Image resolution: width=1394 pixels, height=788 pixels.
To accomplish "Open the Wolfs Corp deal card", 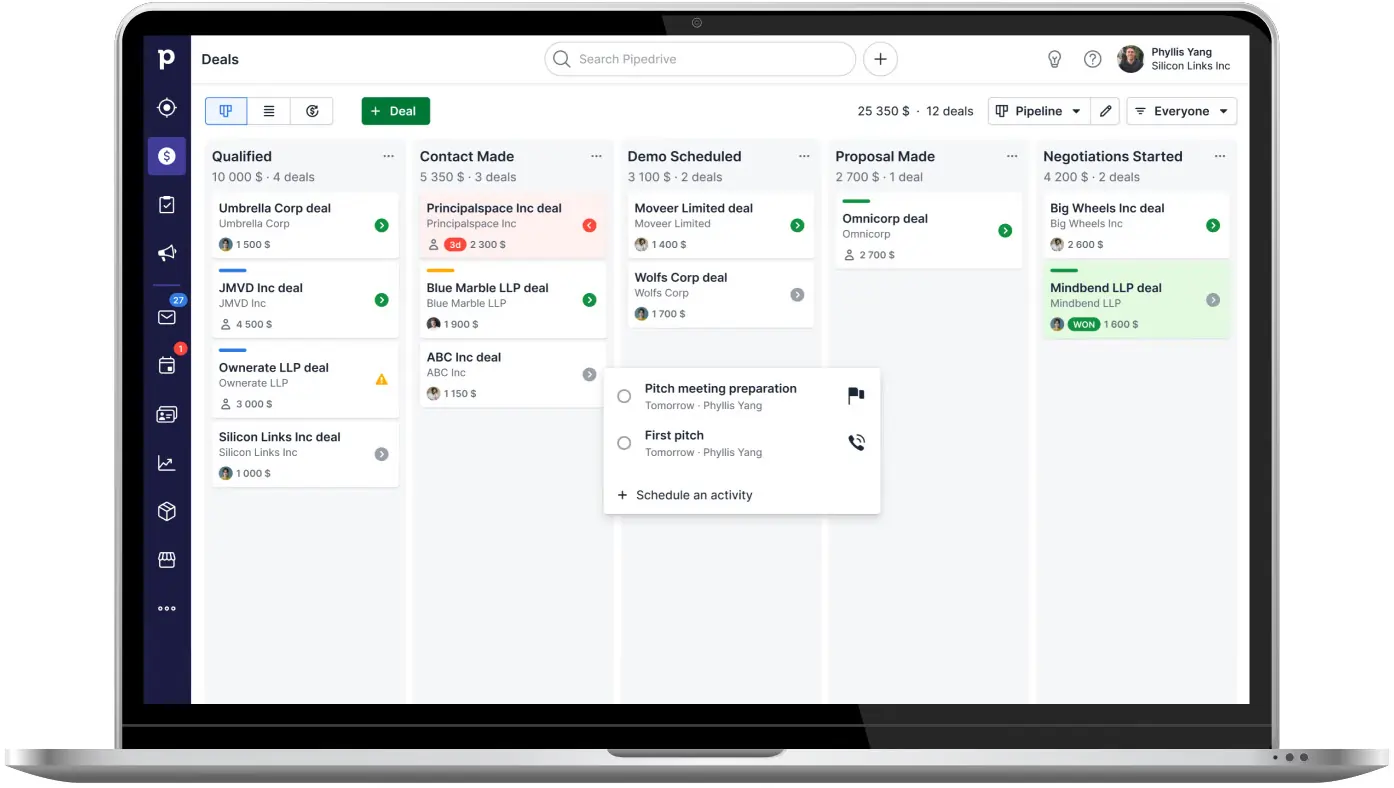I will pyautogui.click(x=721, y=295).
